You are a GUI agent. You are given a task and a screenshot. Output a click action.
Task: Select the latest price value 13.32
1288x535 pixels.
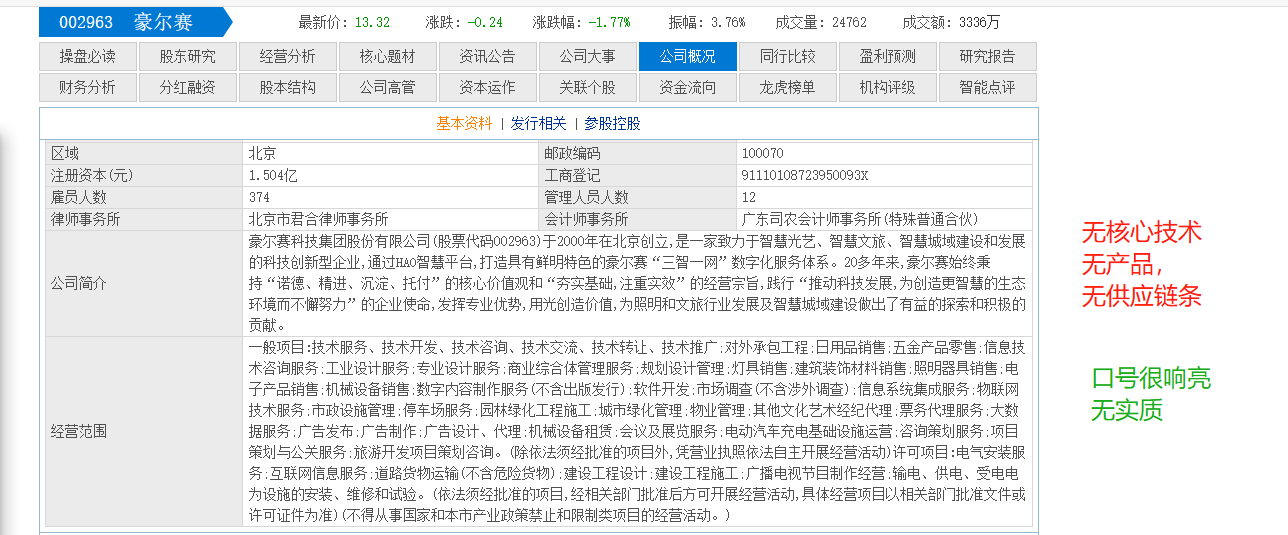coord(372,22)
